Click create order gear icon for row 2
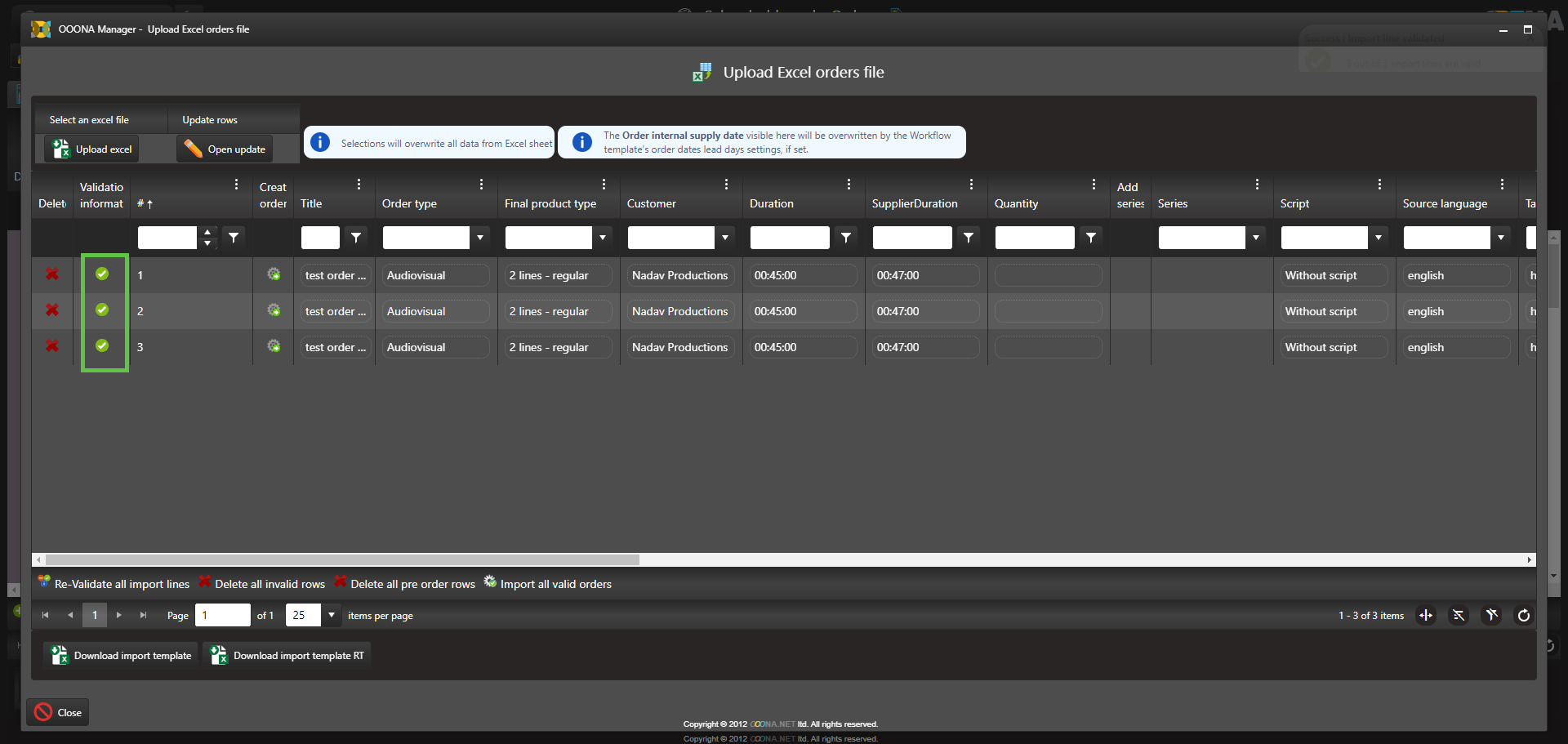The image size is (1568, 744). click(274, 310)
